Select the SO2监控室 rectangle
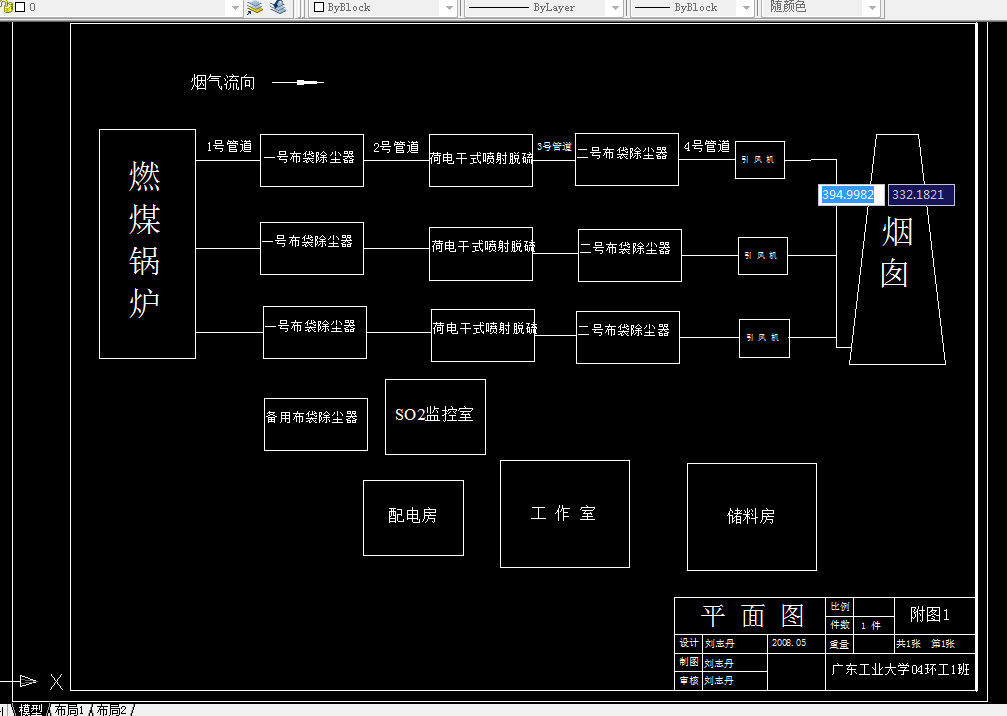 pos(435,416)
